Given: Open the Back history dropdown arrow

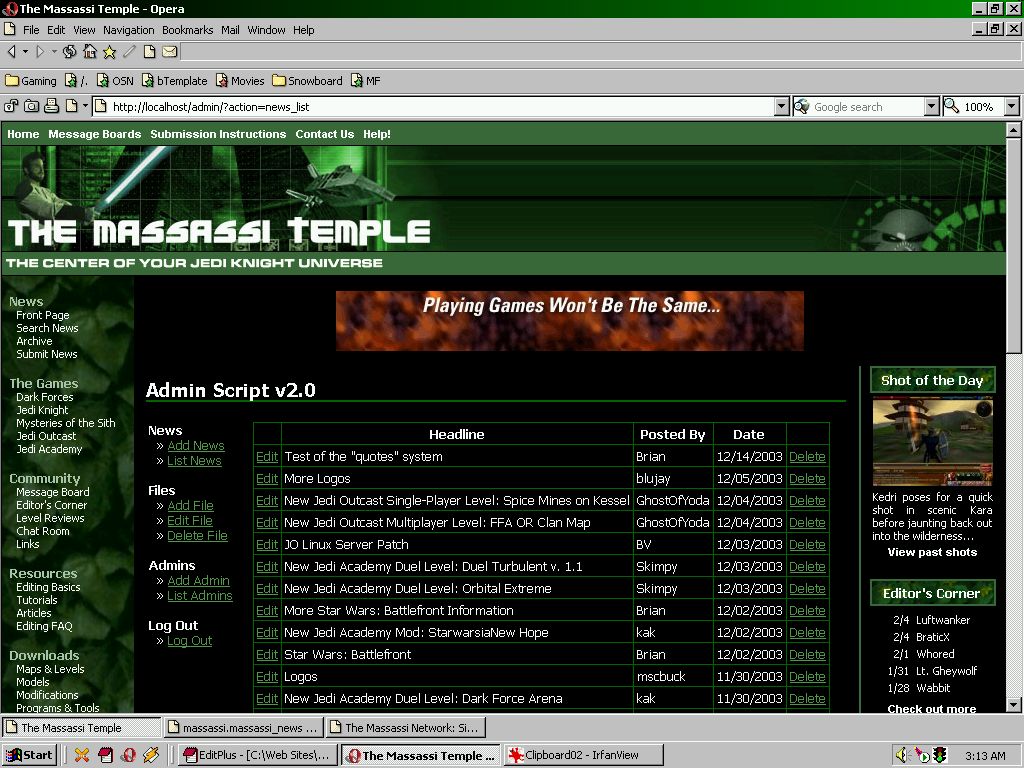Looking at the screenshot, I should coord(25,52).
